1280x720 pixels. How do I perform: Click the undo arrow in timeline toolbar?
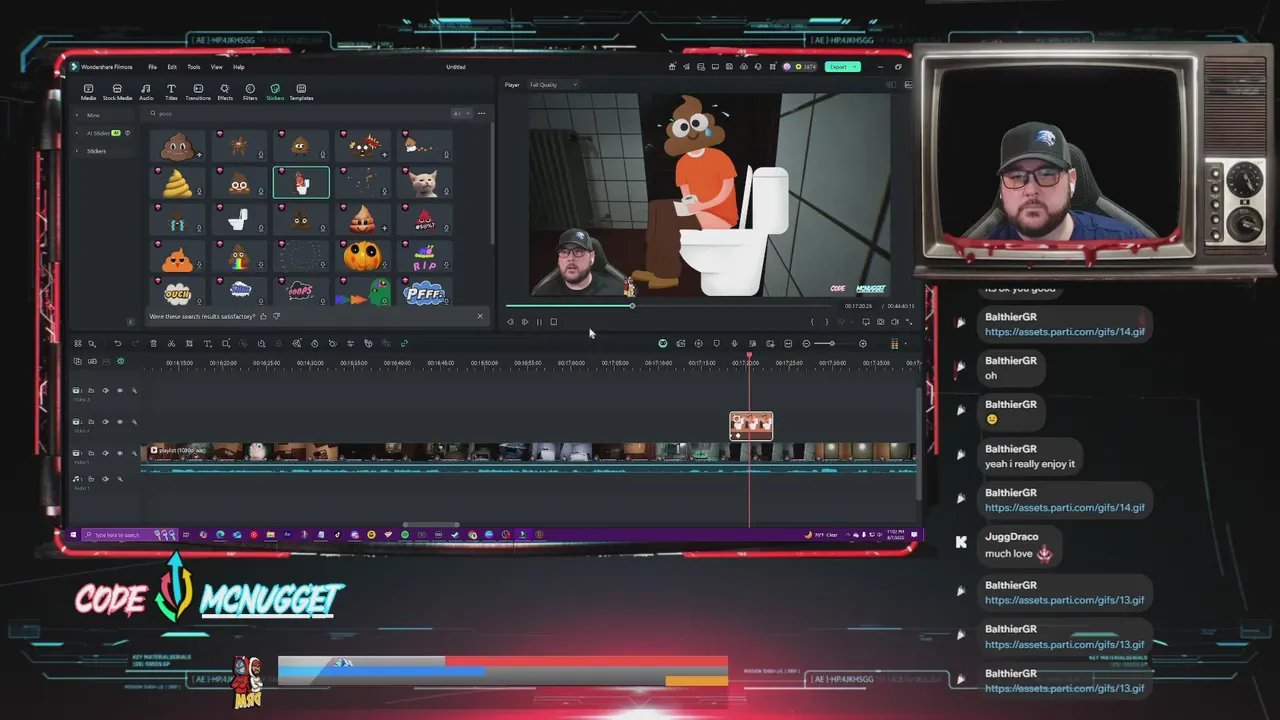(117, 343)
